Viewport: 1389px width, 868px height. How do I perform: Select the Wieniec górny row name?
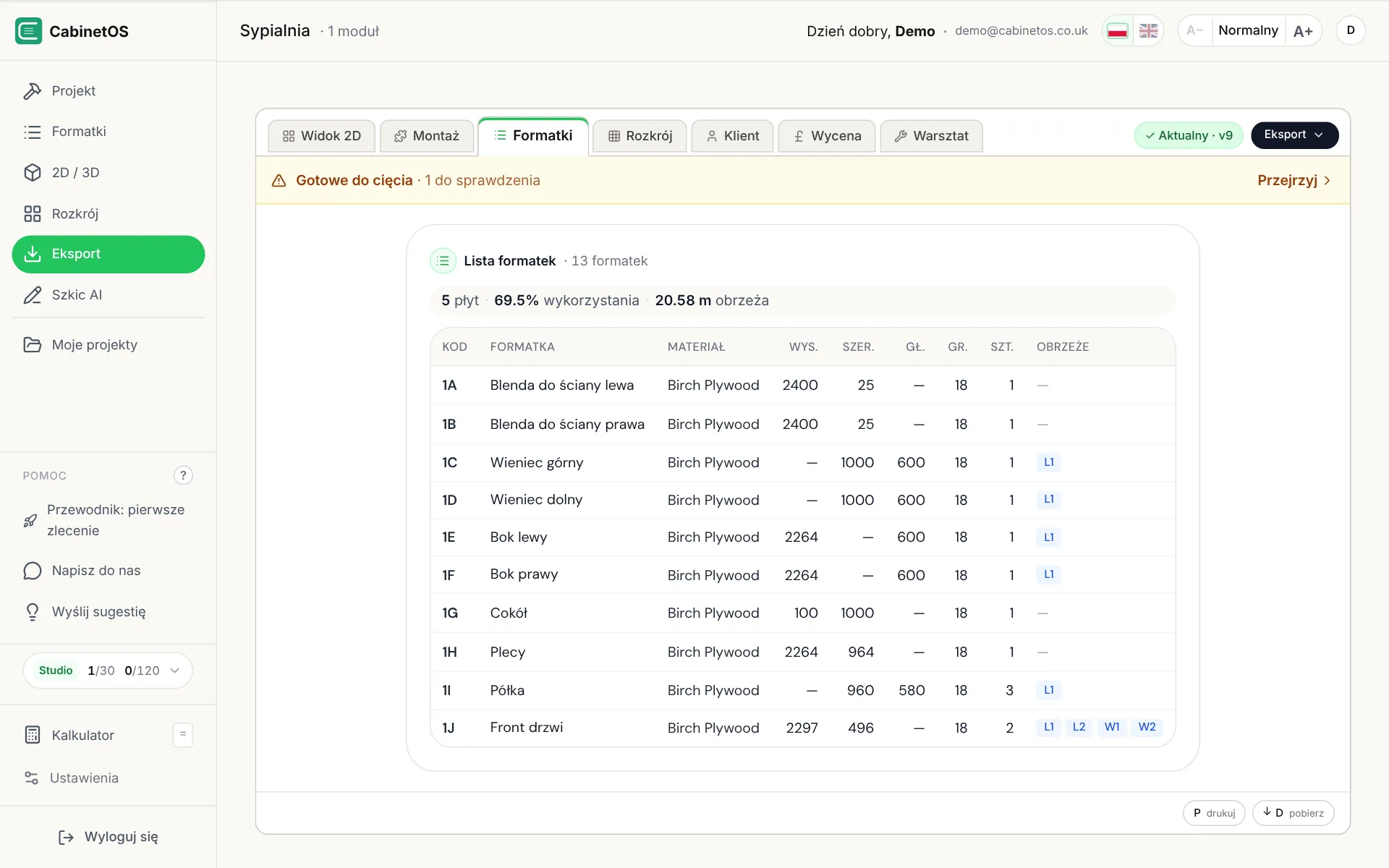[537, 463]
